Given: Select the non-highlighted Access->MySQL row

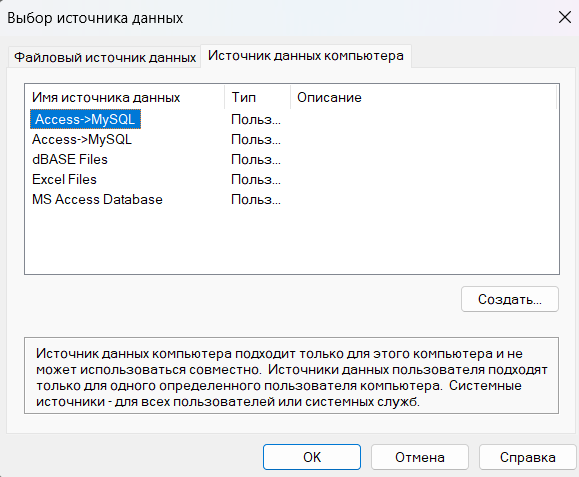Looking at the screenshot, I should click(x=82, y=139).
